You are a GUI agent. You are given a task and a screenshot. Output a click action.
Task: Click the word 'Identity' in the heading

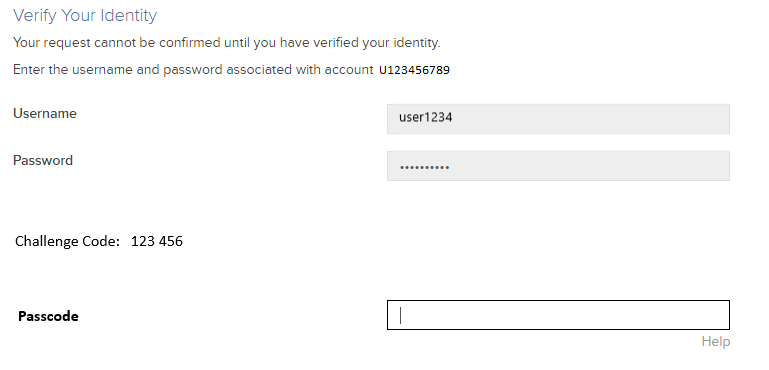(128, 16)
